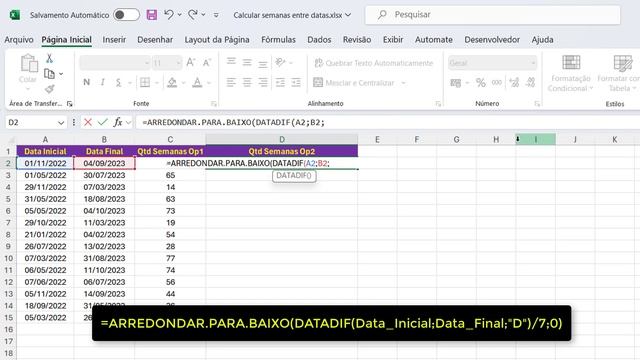Viewport: 640px width, 360px height.
Task: Click the Cut scissors icon
Action: click(x=49, y=59)
